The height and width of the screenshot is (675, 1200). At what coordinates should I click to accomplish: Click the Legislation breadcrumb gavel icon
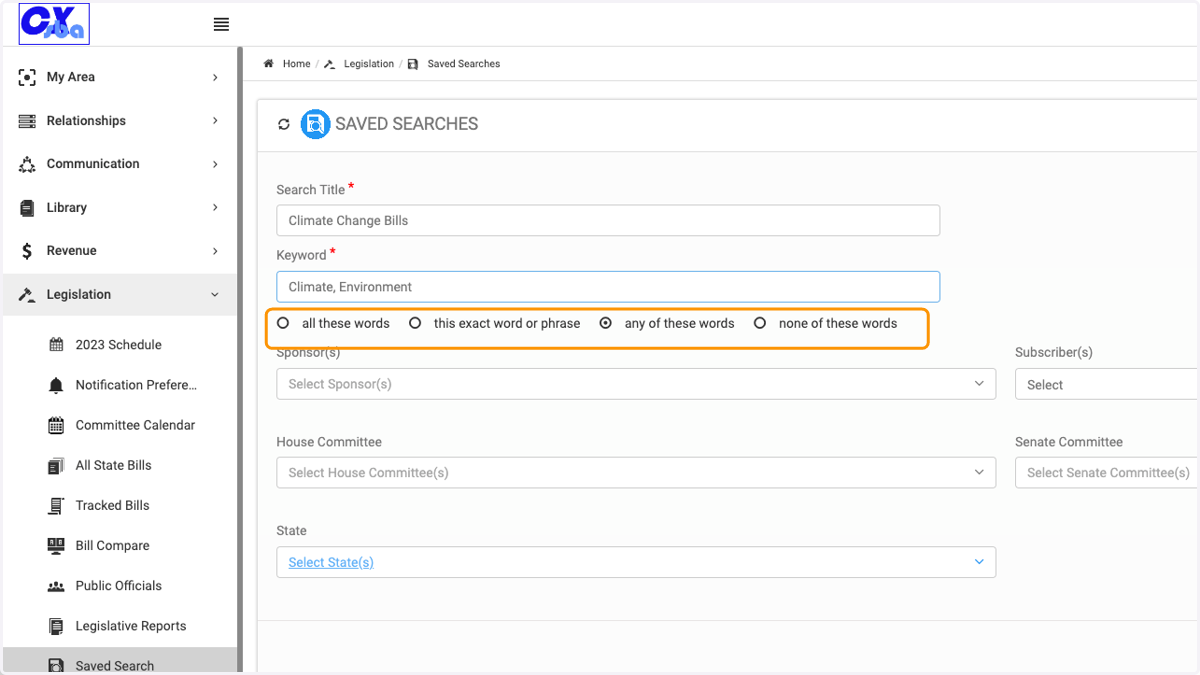tap(330, 64)
